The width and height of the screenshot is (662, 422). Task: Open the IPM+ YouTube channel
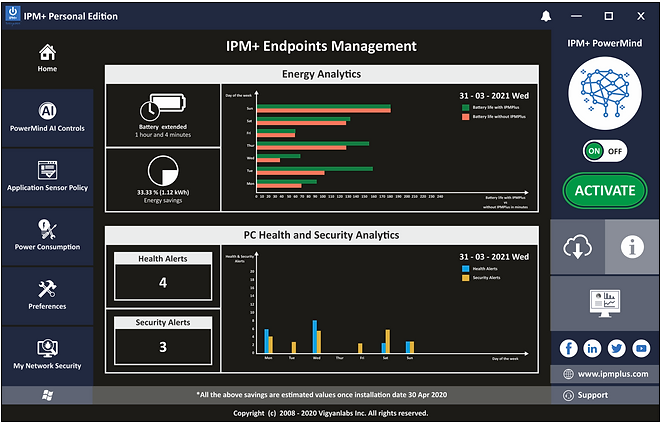(x=640, y=348)
